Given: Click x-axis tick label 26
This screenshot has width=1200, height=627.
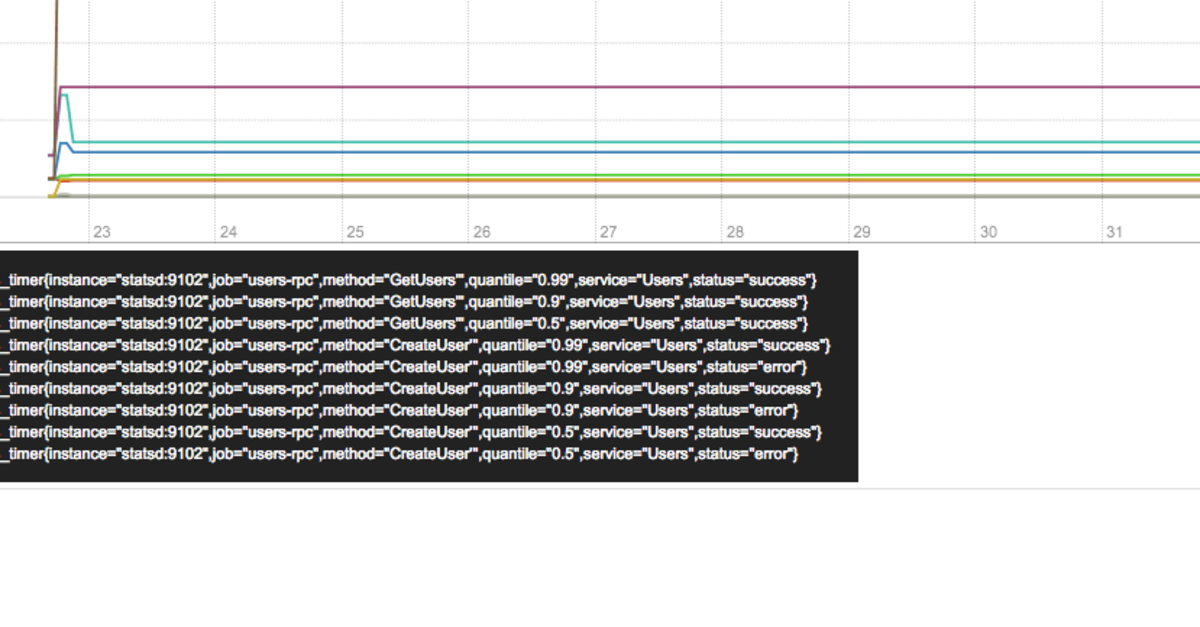Looking at the screenshot, I should tap(482, 232).
